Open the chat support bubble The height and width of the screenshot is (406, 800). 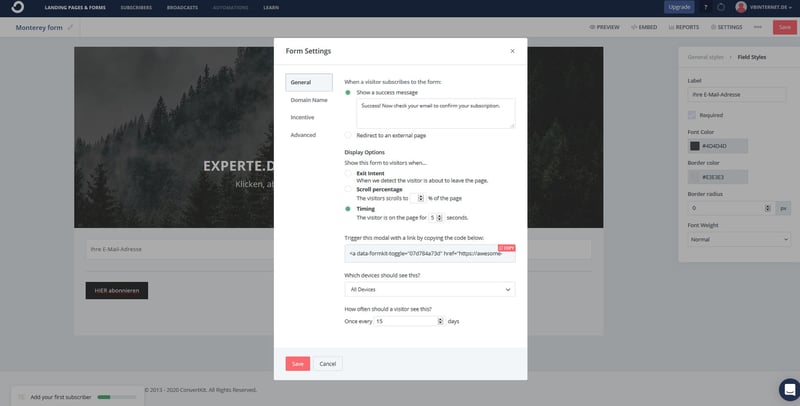[x=789, y=390]
